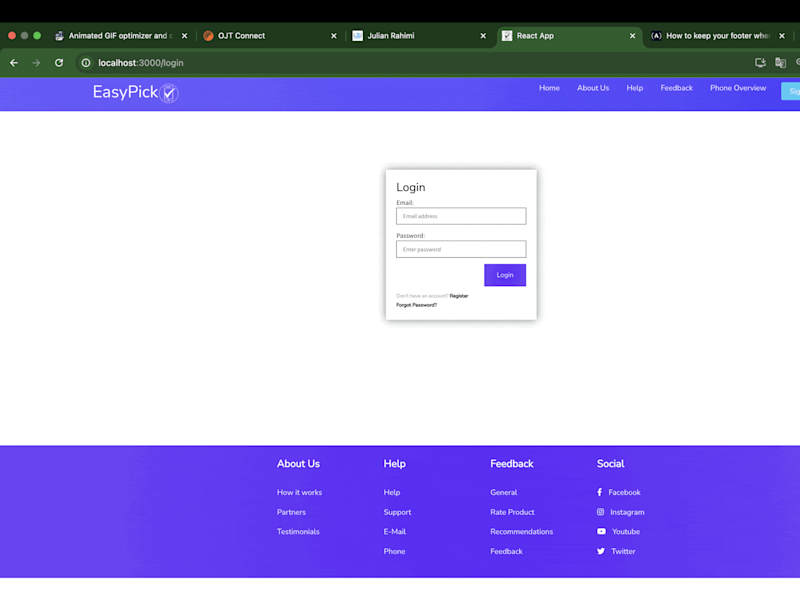This screenshot has height=600, width=800.
Task: Open the Youtube text link
Action: (x=626, y=532)
